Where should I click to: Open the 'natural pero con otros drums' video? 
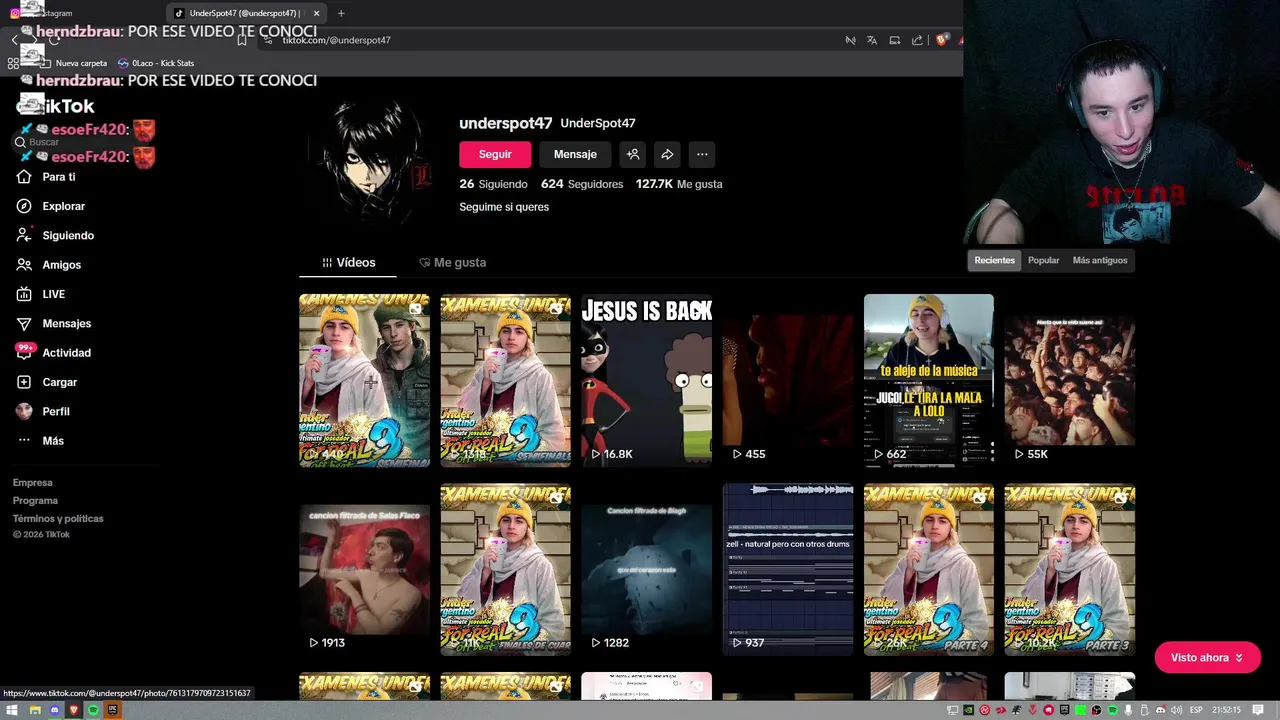coord(788,569)
